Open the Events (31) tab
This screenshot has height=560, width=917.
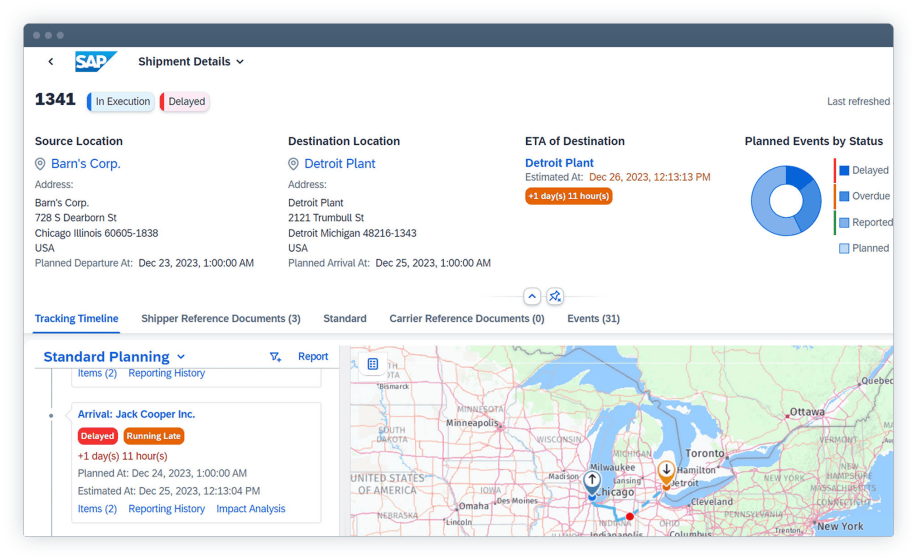[x=594, y=319]
